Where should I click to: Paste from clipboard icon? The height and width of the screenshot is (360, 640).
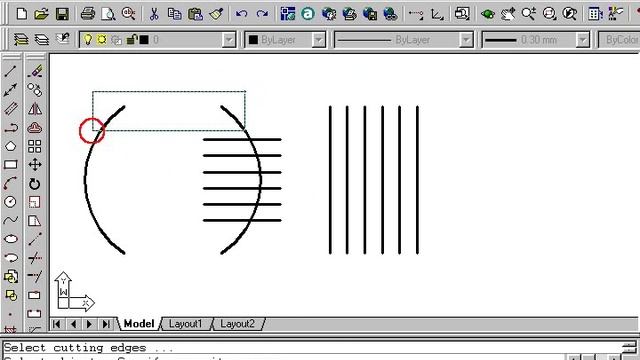click(195, 14)
